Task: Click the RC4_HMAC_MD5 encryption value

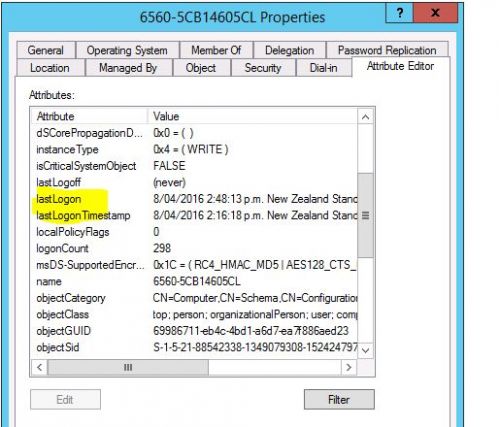Action: 255,265
